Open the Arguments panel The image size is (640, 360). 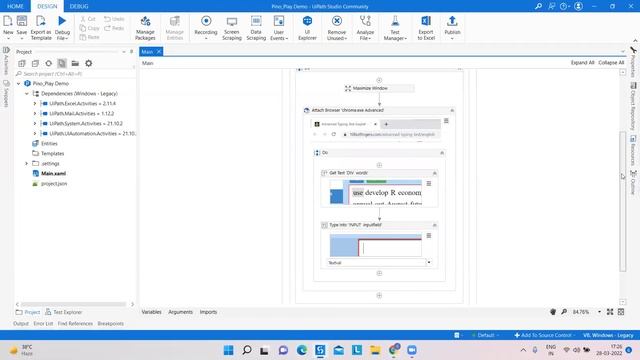(x=180, y=312)
